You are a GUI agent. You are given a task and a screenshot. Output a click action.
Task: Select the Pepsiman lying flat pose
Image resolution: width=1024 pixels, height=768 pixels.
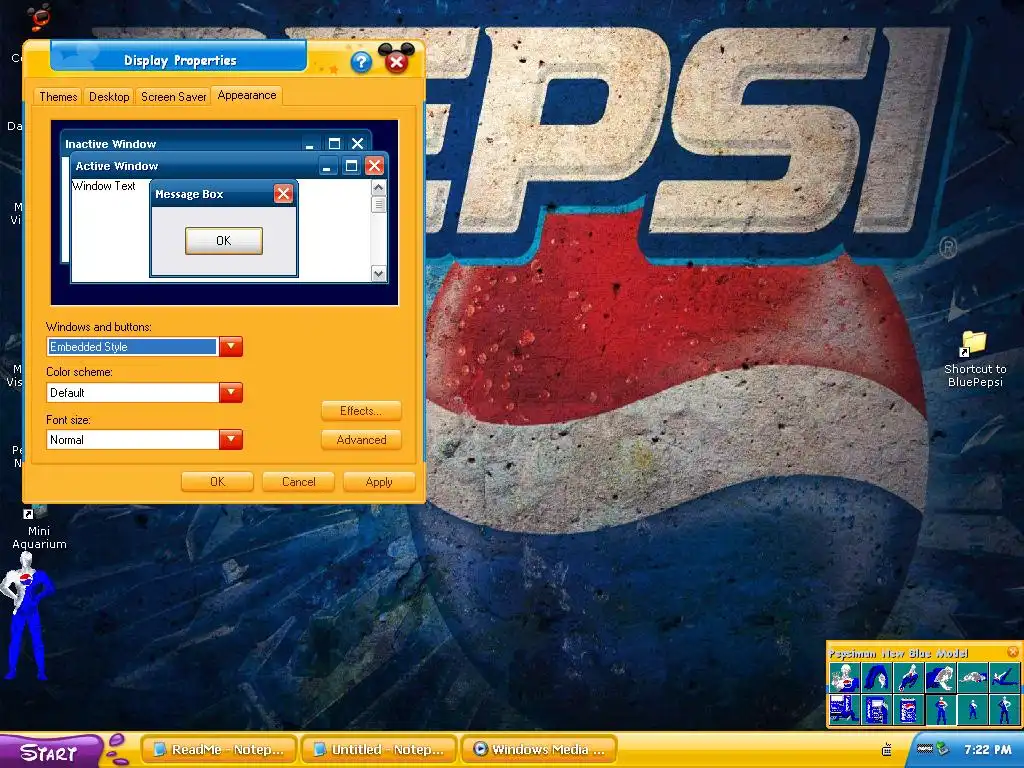(x=972, y=677)
